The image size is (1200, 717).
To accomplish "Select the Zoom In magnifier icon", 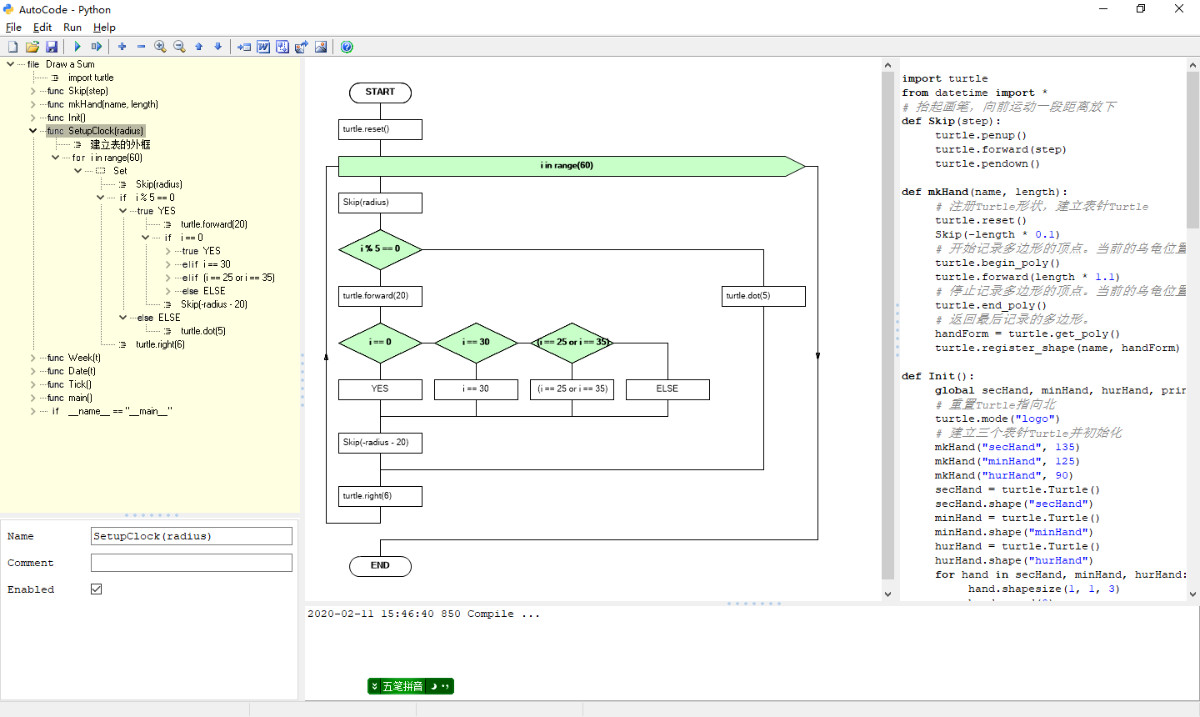I will tap(159, 47).
